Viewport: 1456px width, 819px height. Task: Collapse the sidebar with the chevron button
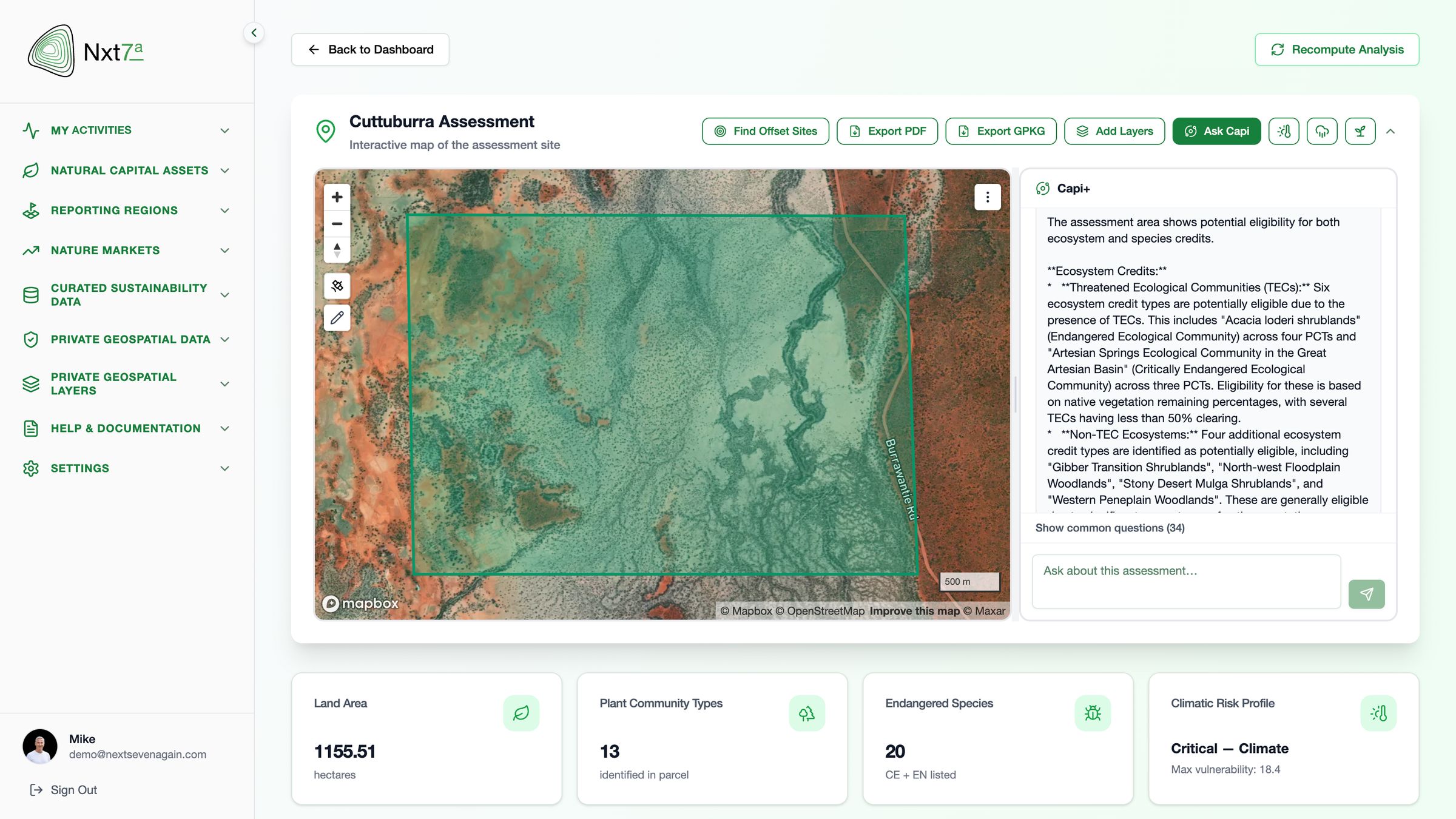[254, 33]
